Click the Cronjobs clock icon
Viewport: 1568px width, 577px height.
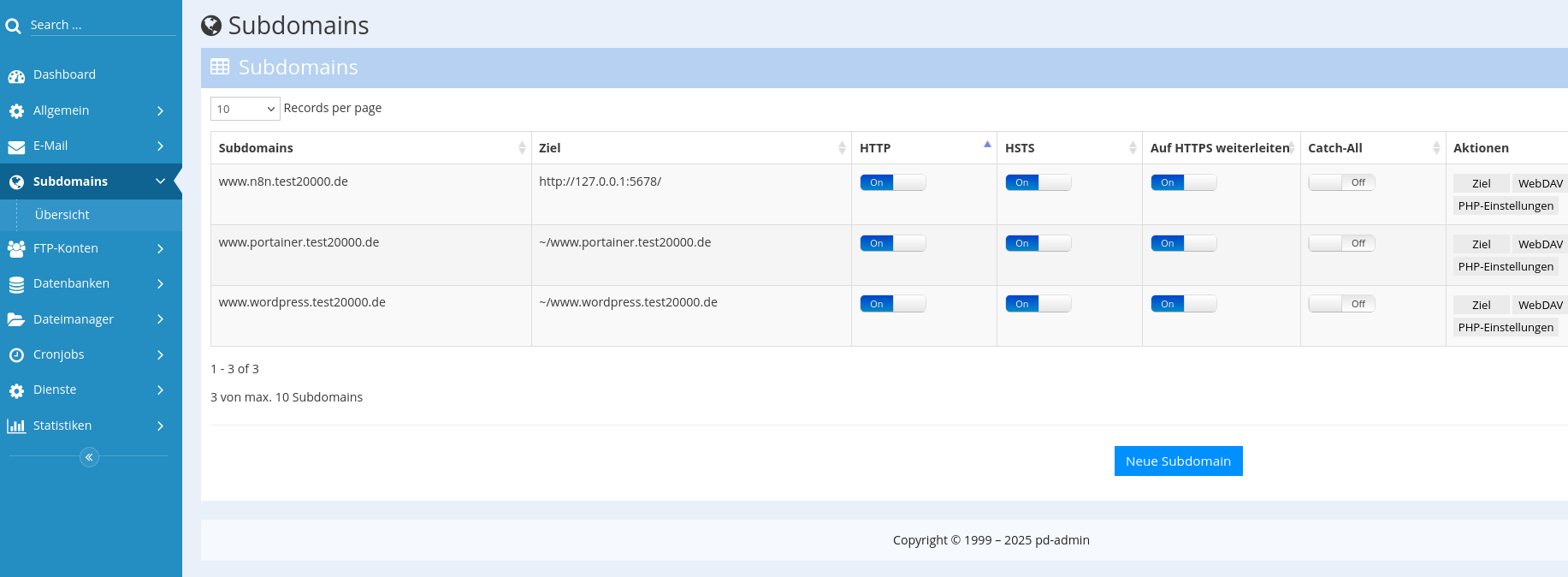tap(16, 355)
